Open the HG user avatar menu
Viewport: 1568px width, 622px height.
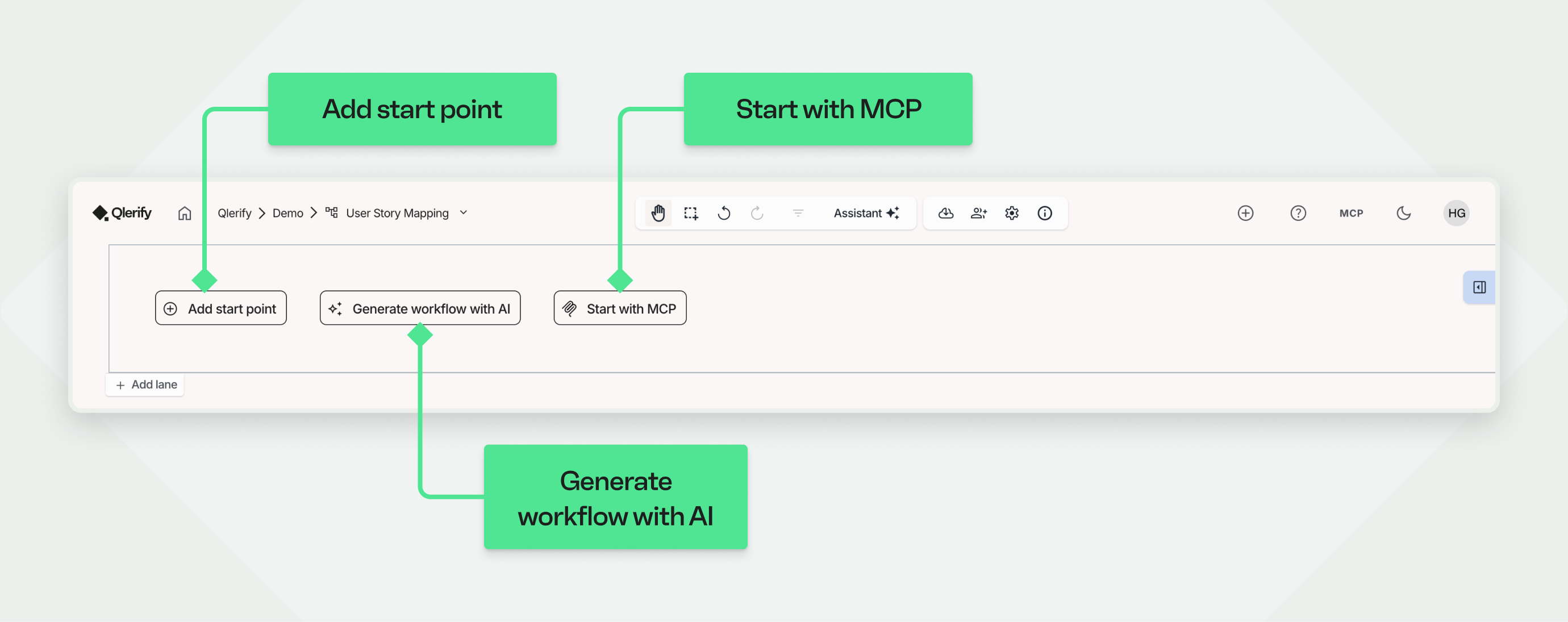tap(1457, 213)
